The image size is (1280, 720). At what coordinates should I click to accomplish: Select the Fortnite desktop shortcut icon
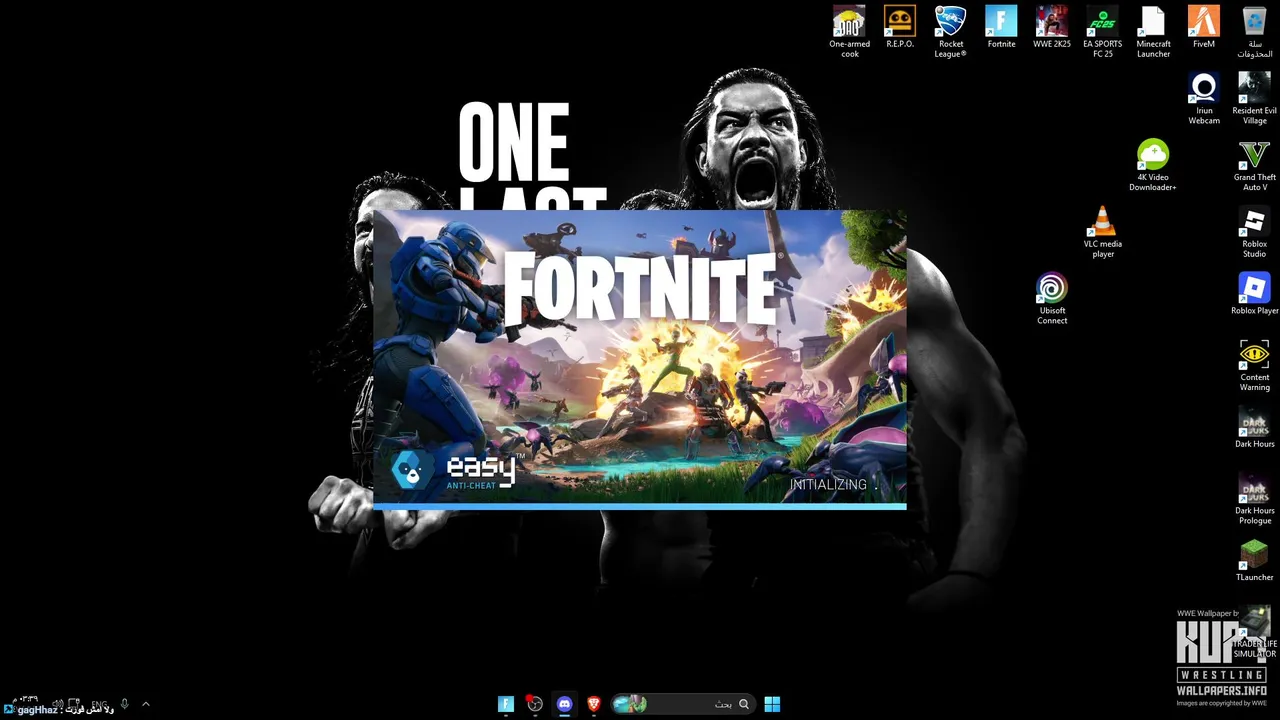(x=1001, y=28)
